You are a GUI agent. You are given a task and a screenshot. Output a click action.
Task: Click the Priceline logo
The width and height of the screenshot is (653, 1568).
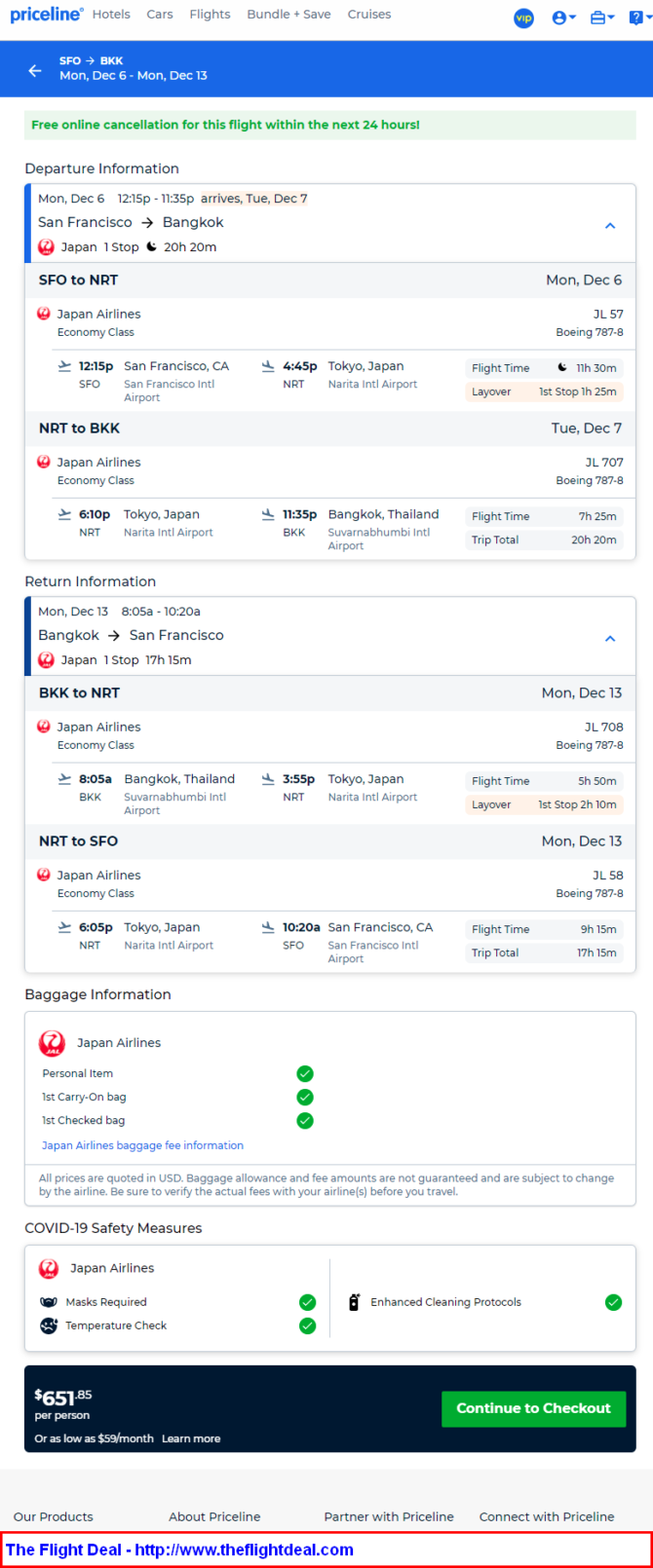(47, 15)
